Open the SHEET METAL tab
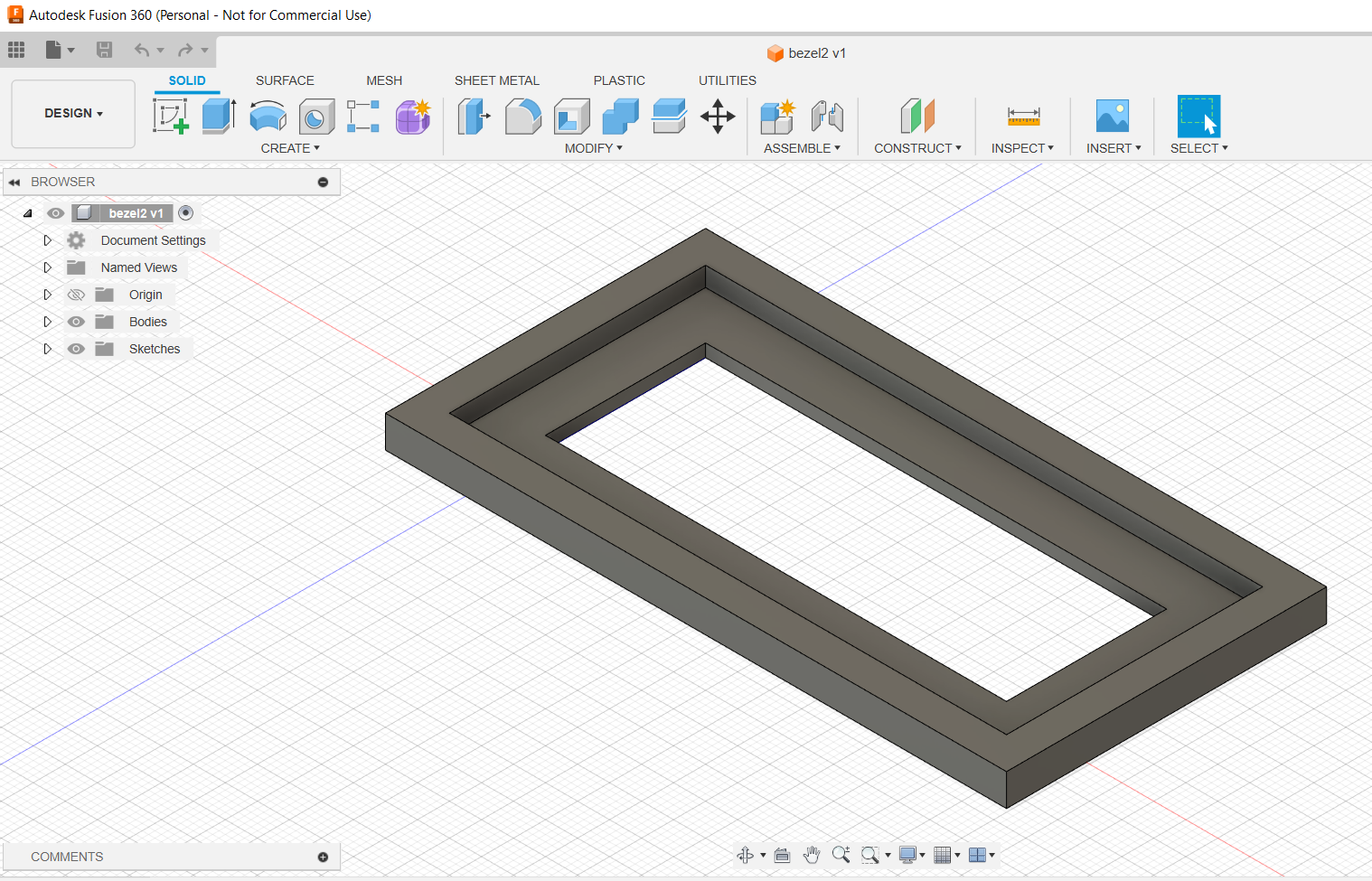Screen dimensions: 1372x881 click(x=497, y=80)
